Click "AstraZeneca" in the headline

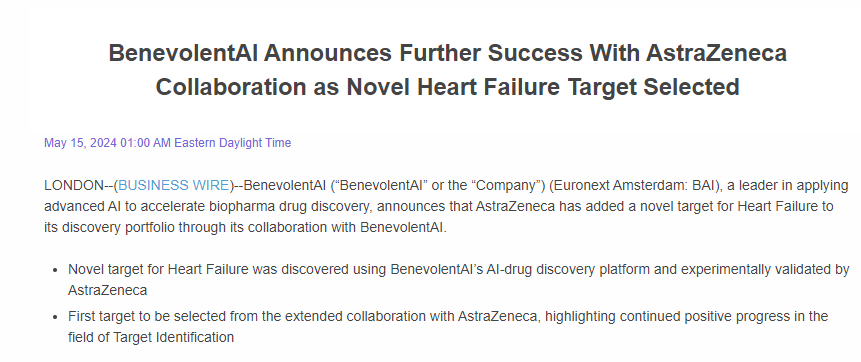click(x=716, y=53)
